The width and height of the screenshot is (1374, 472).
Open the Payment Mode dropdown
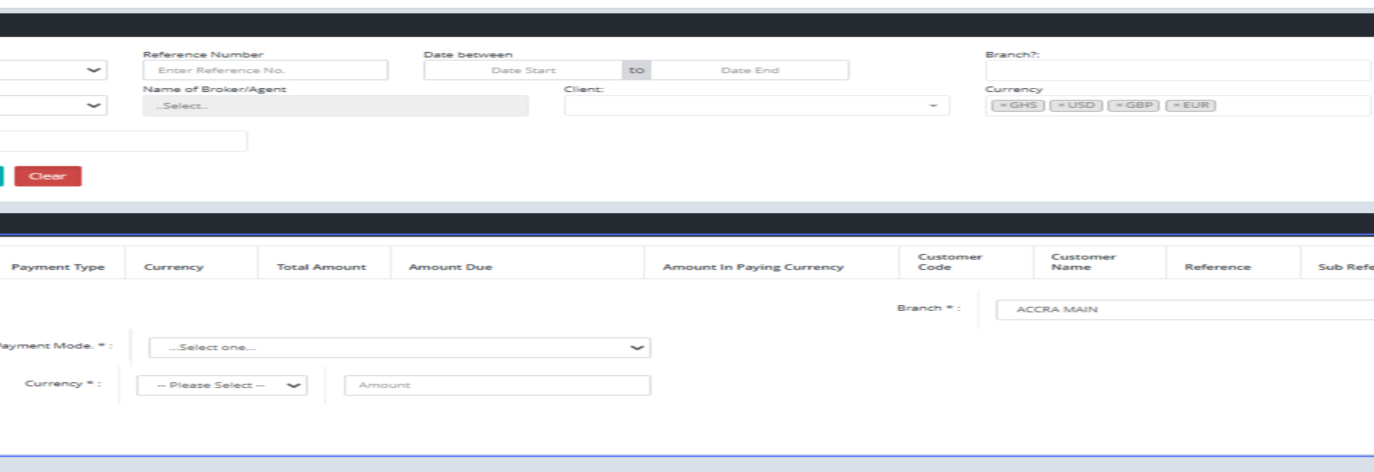(399, 347)
